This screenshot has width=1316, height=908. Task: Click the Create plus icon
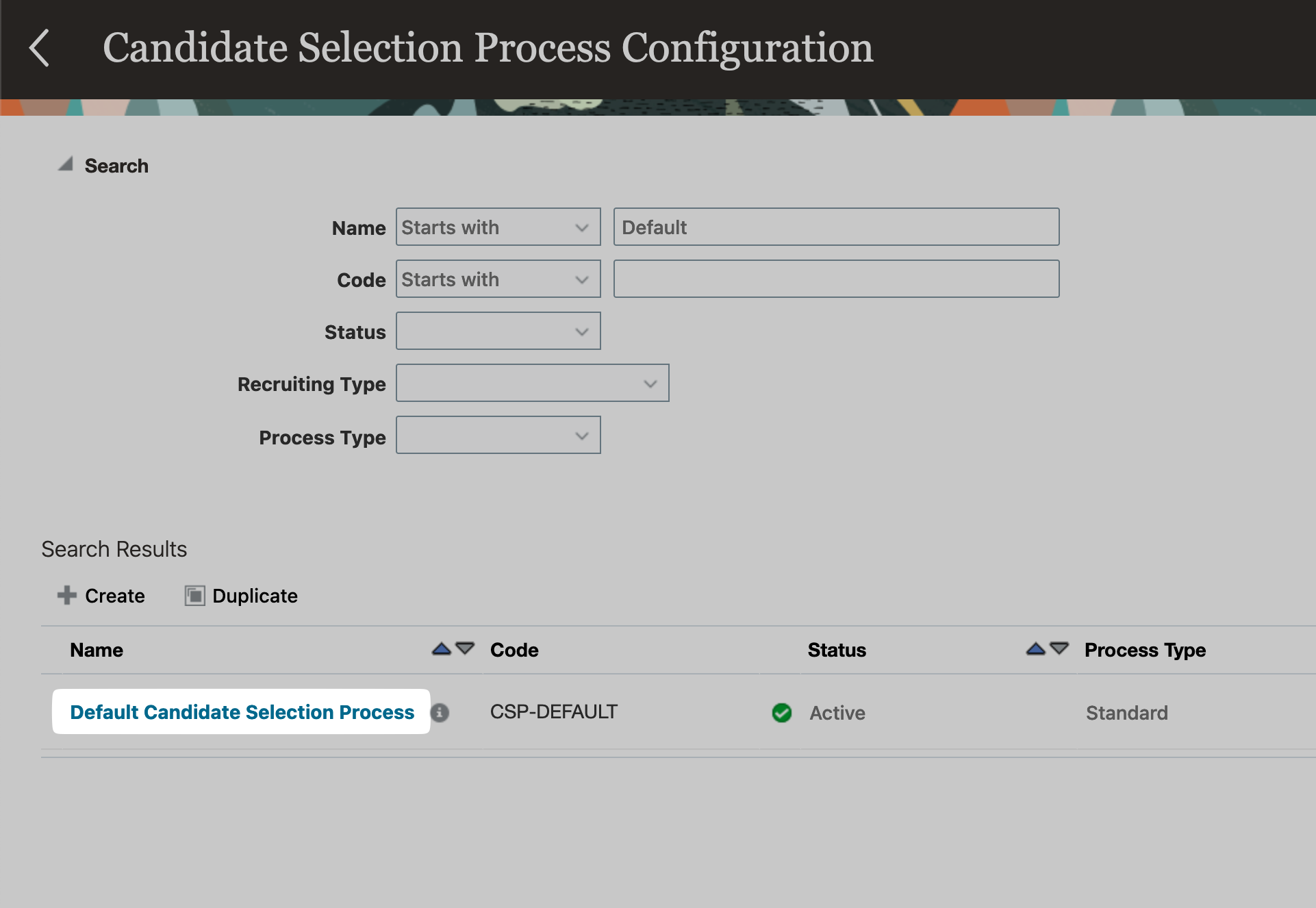[66, 596]
